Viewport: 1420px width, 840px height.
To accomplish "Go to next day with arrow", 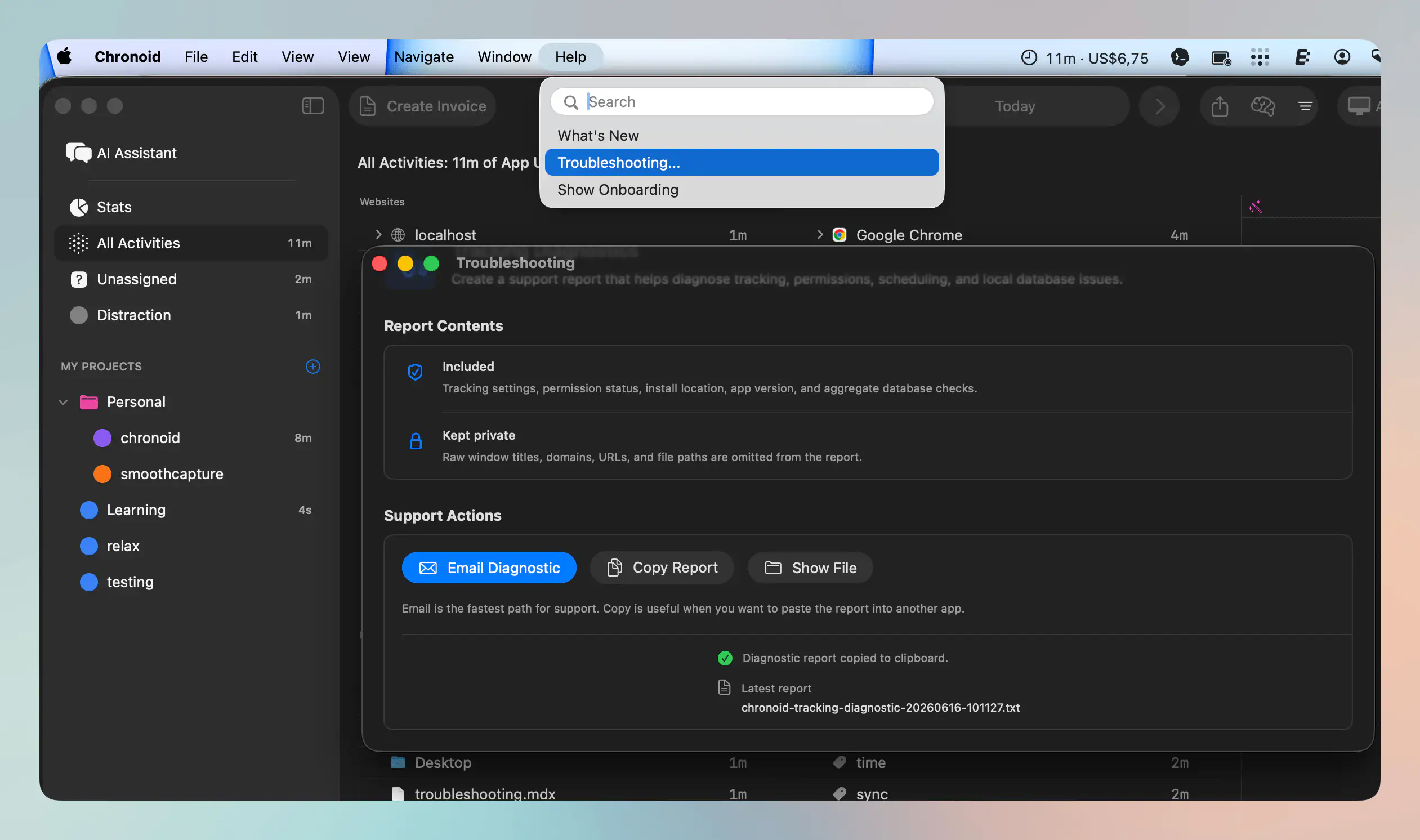I will point(1159,106).
